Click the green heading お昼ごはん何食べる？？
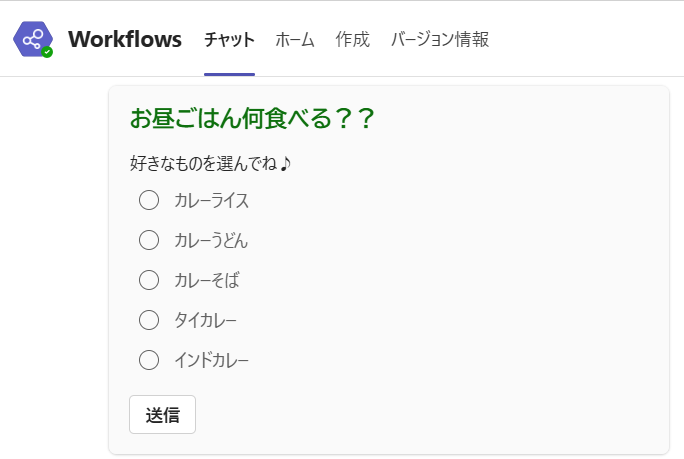684x459 pixels. [252, 118]
